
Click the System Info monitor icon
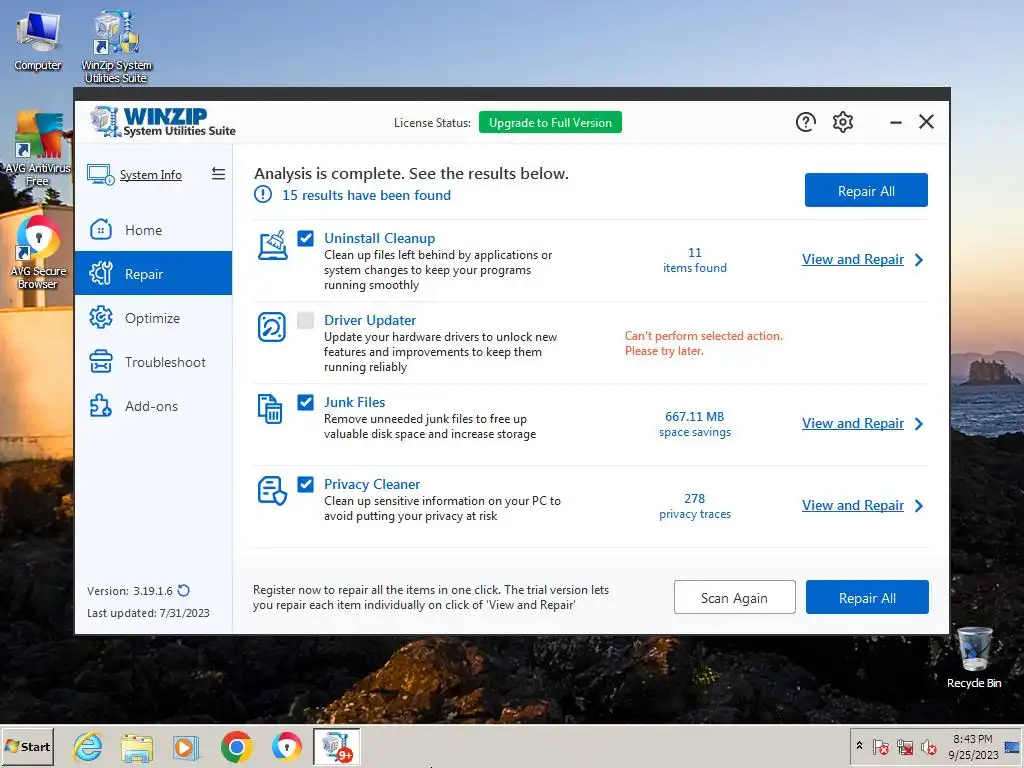pyautogui.click(x=101, y=175)
